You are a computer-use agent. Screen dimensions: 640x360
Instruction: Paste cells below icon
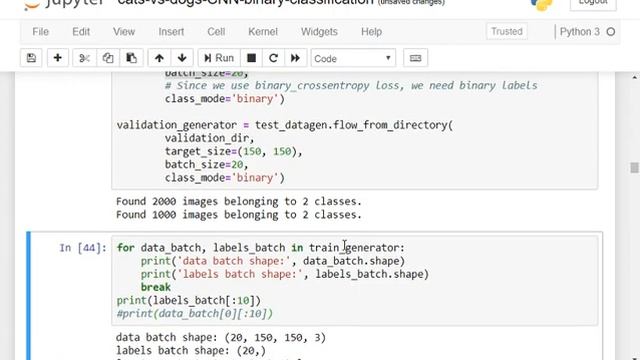click(131, 58)
